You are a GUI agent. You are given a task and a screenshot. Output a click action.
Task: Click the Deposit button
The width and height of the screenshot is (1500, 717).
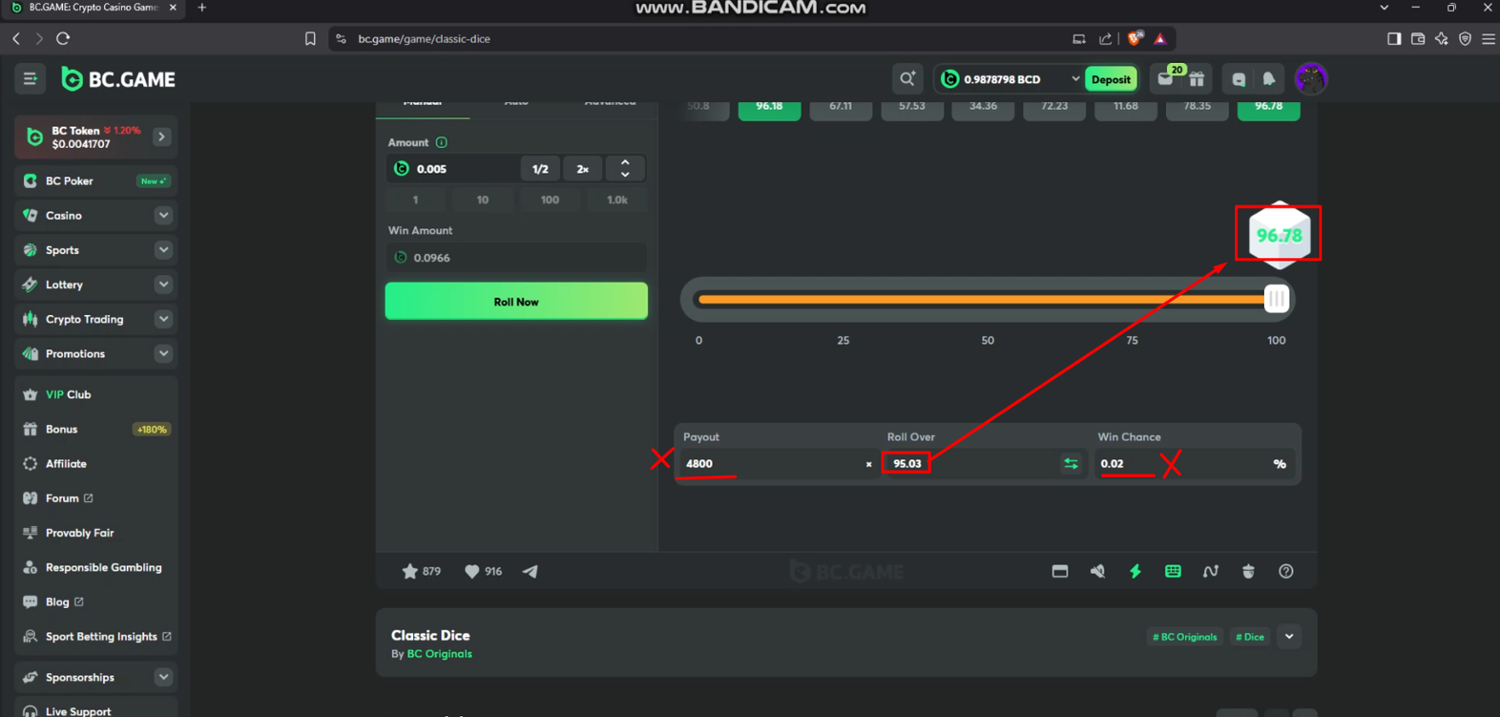1111,79
